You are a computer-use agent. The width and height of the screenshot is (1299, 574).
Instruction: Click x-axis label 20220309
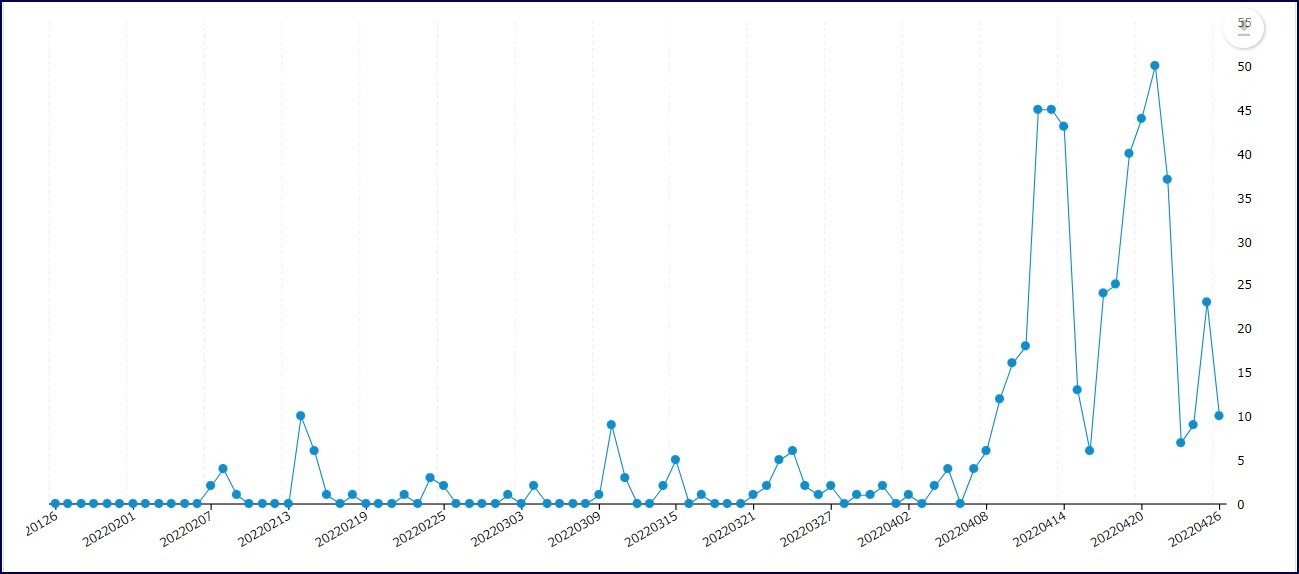(575, 528)
